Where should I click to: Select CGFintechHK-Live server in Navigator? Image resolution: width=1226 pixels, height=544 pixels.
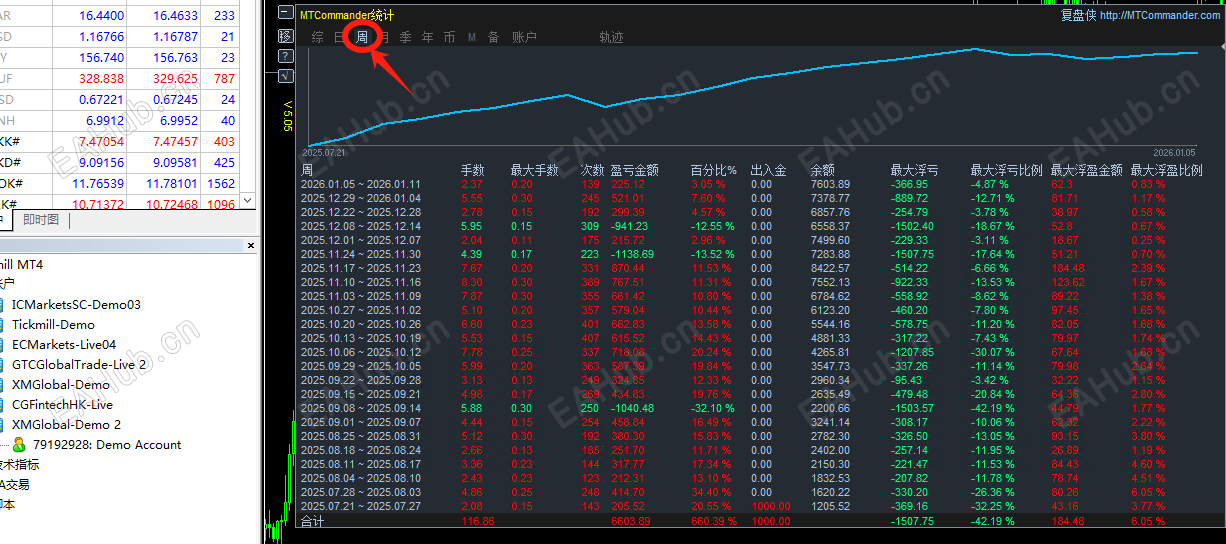point(62,405)
